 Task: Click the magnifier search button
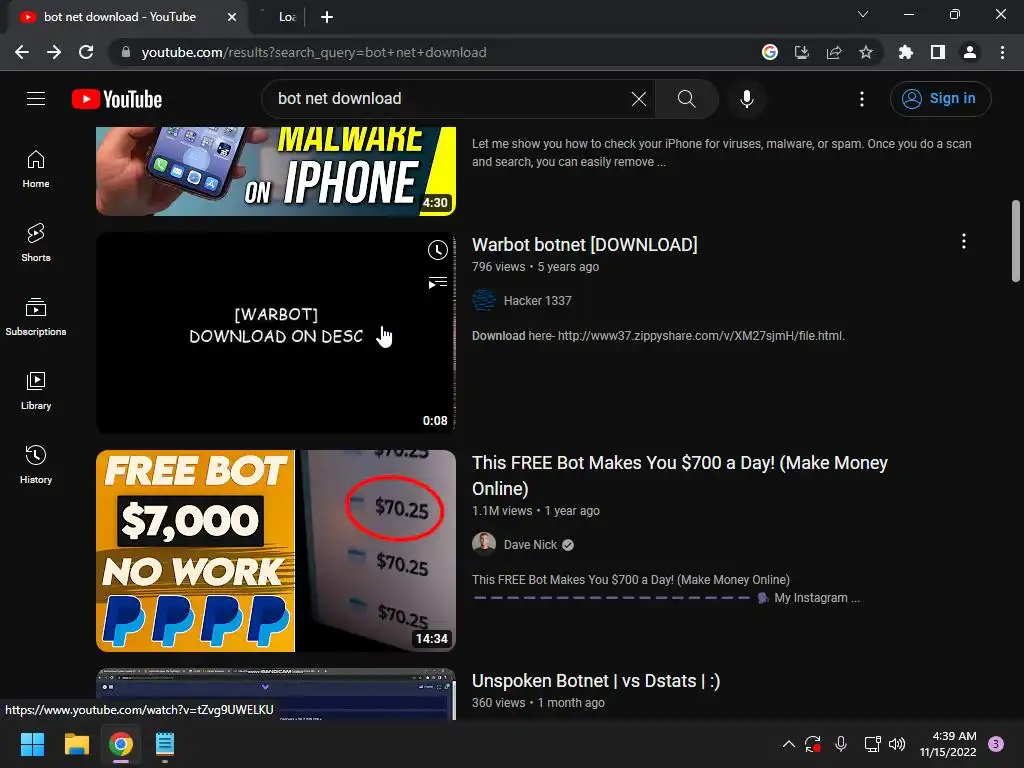(x=686, y=99)
